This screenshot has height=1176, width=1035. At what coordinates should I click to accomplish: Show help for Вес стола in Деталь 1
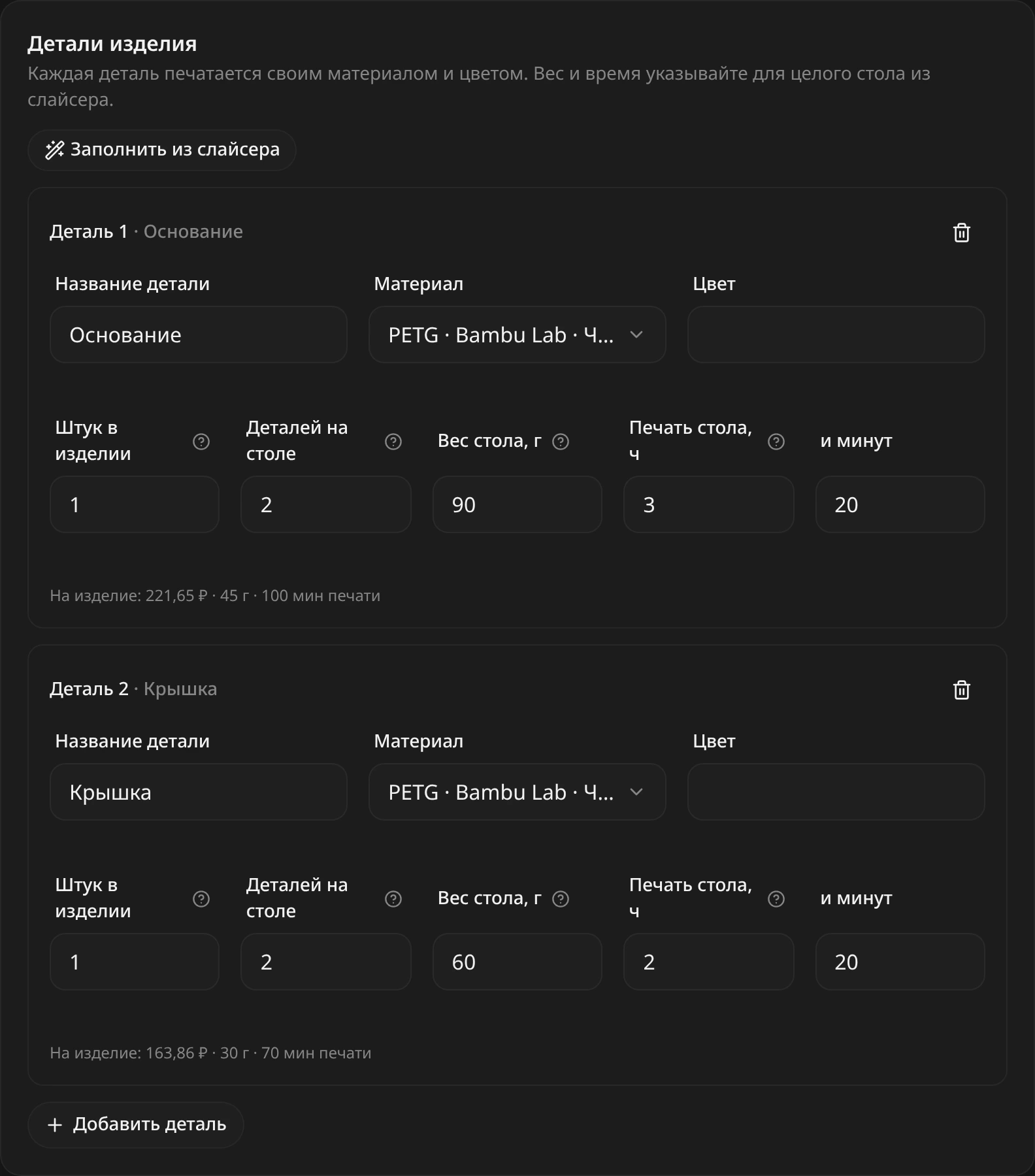pos(561,442)
